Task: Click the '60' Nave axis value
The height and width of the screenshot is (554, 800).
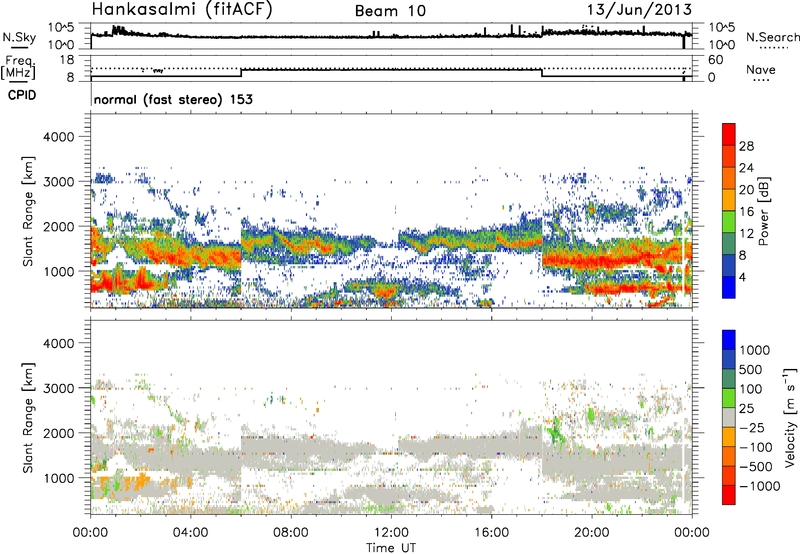Action: tap(715, 60)
